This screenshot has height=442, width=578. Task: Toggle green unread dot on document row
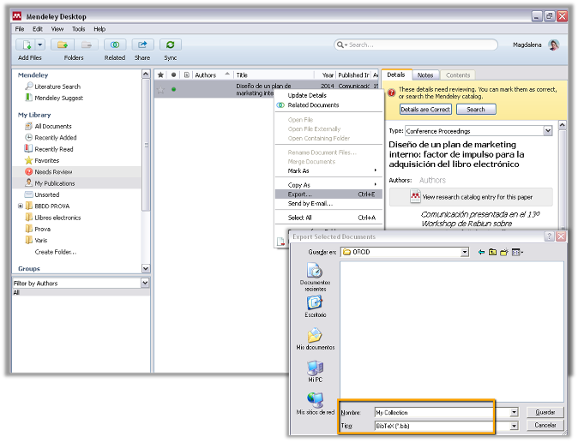(x=174, y=89)
